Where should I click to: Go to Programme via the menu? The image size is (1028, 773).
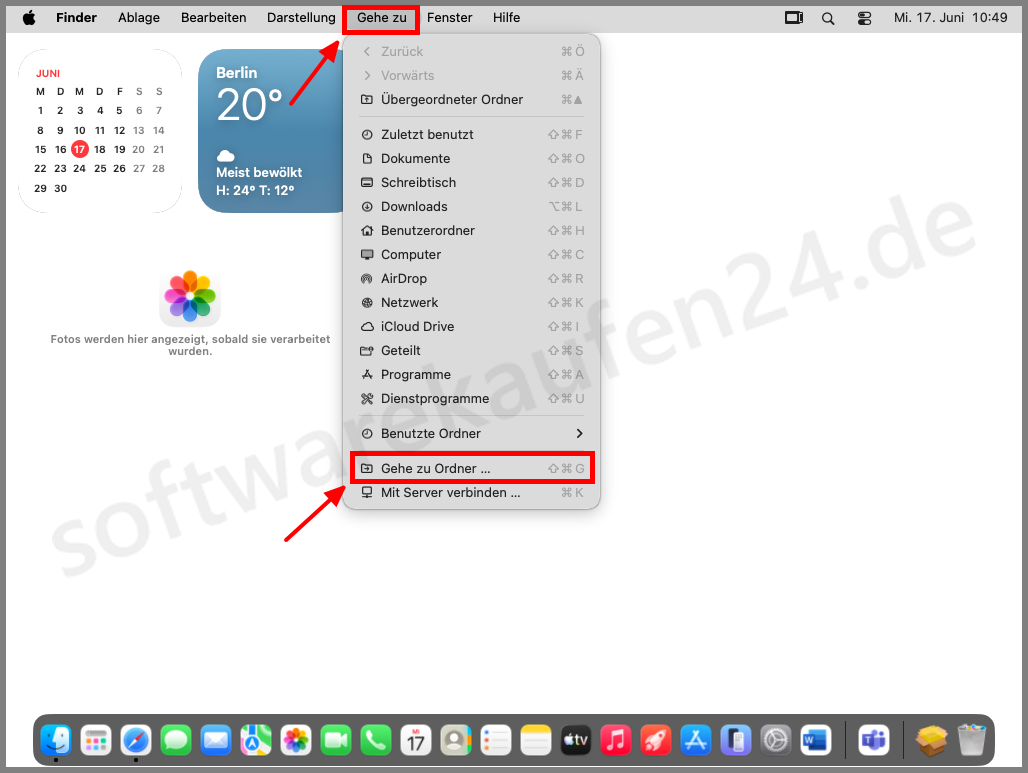point(471,375)
